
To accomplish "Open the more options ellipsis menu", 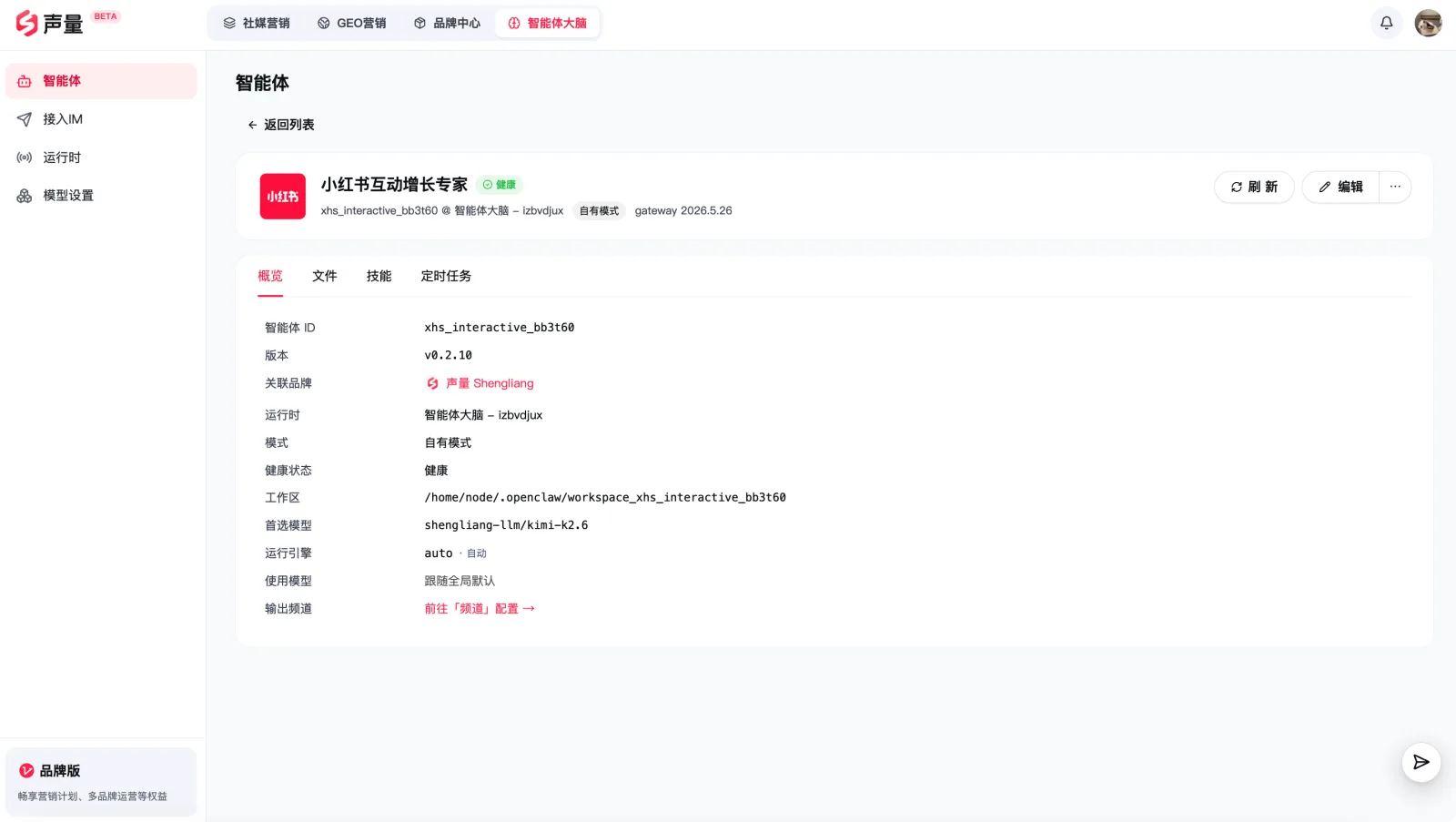I will (1395, 187).
